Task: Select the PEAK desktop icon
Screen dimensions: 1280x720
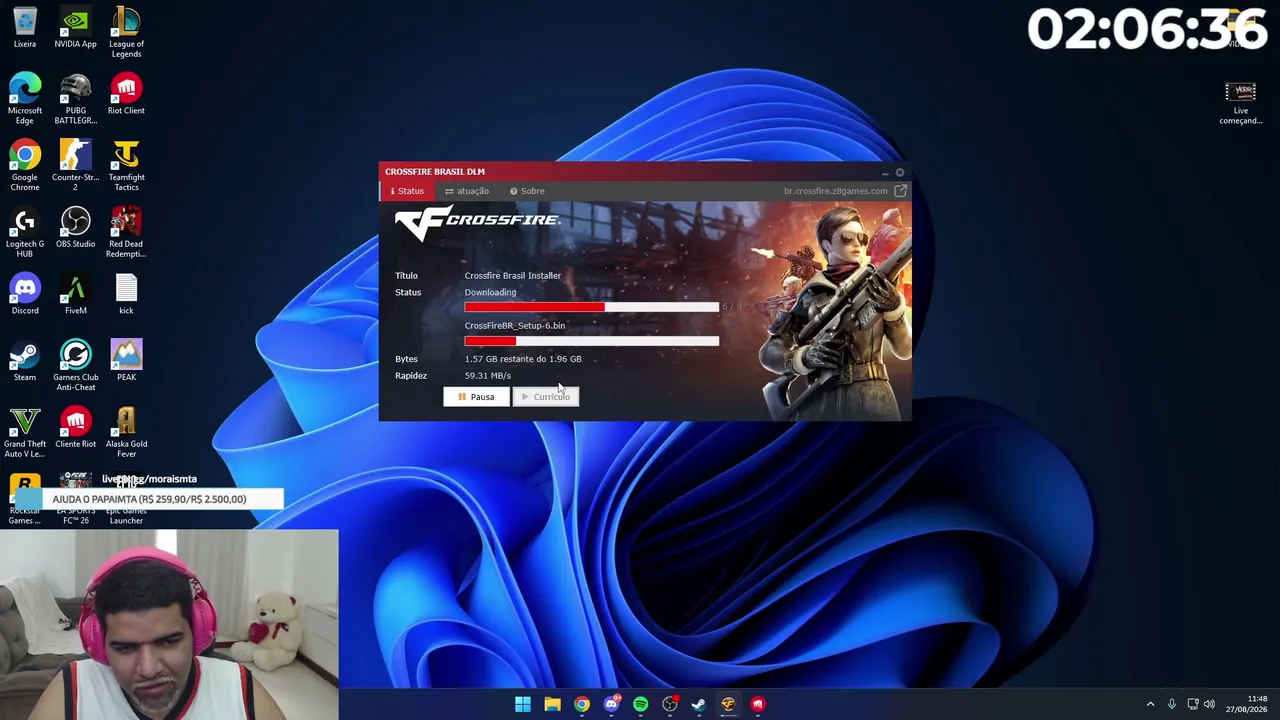Action: tap(126, 362)
